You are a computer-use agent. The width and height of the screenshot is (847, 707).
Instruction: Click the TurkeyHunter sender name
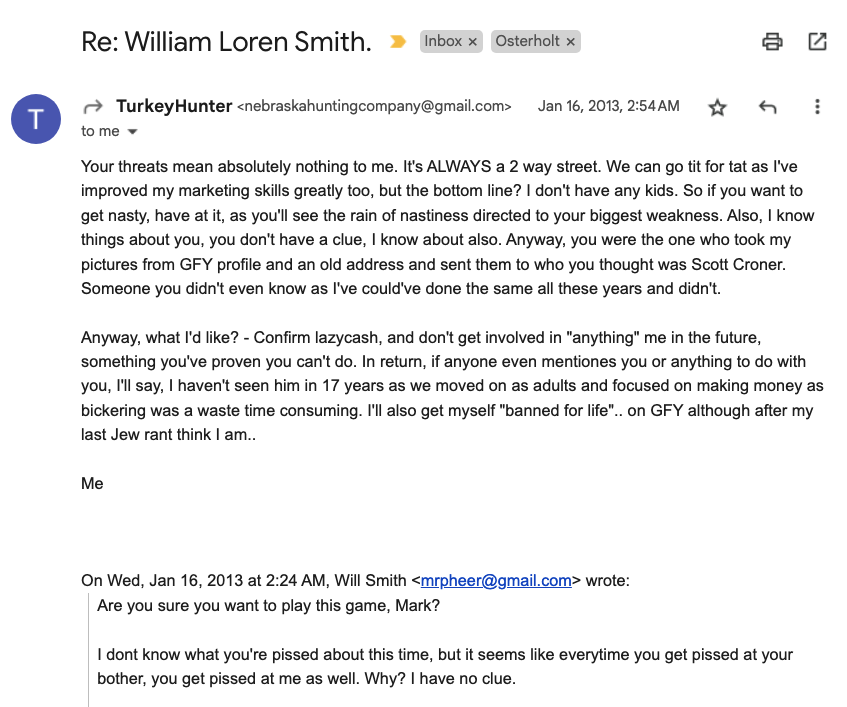pos(174,106)
